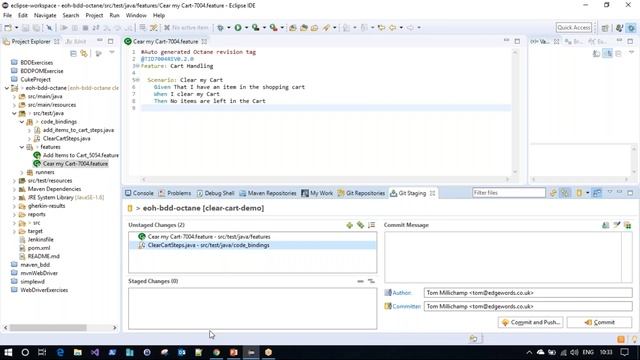This screenshot has width=640, height=360.
Task: Collapse the src/test/java folder
Action: (14, 113)
